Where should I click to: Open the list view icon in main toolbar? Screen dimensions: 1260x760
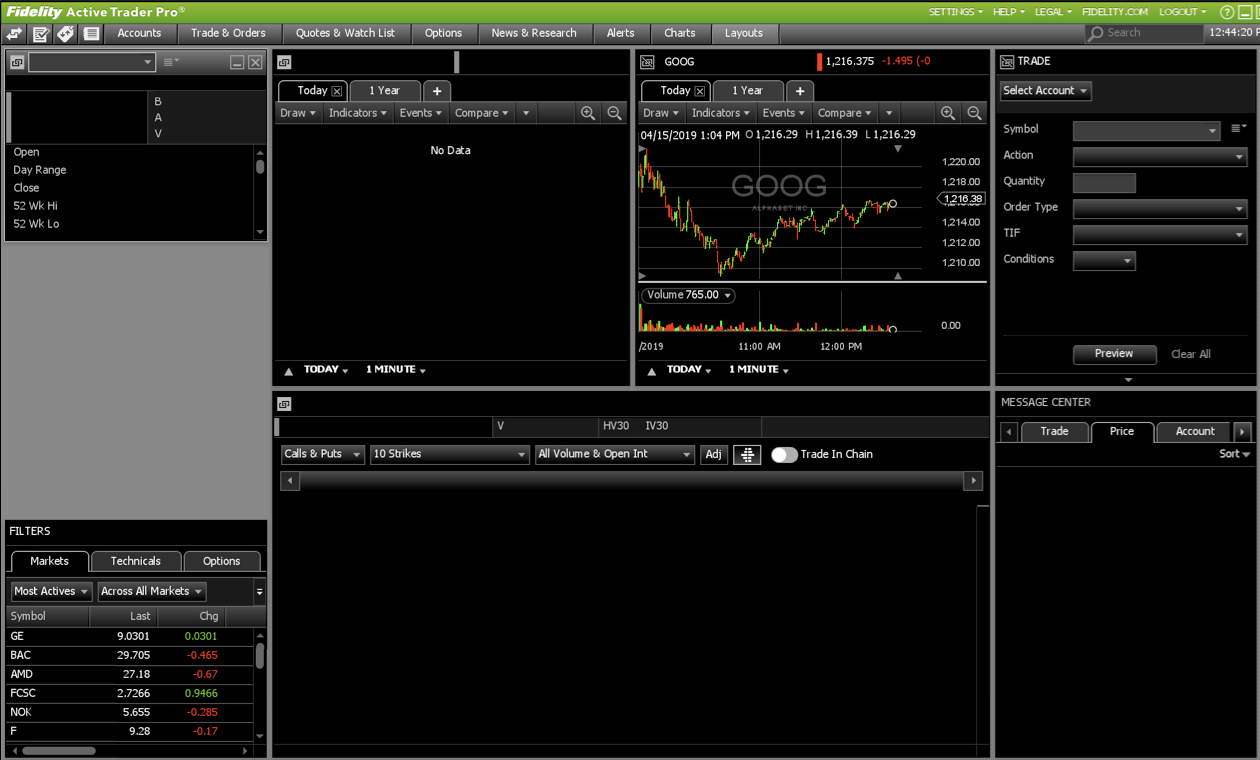tap(91, 33)
